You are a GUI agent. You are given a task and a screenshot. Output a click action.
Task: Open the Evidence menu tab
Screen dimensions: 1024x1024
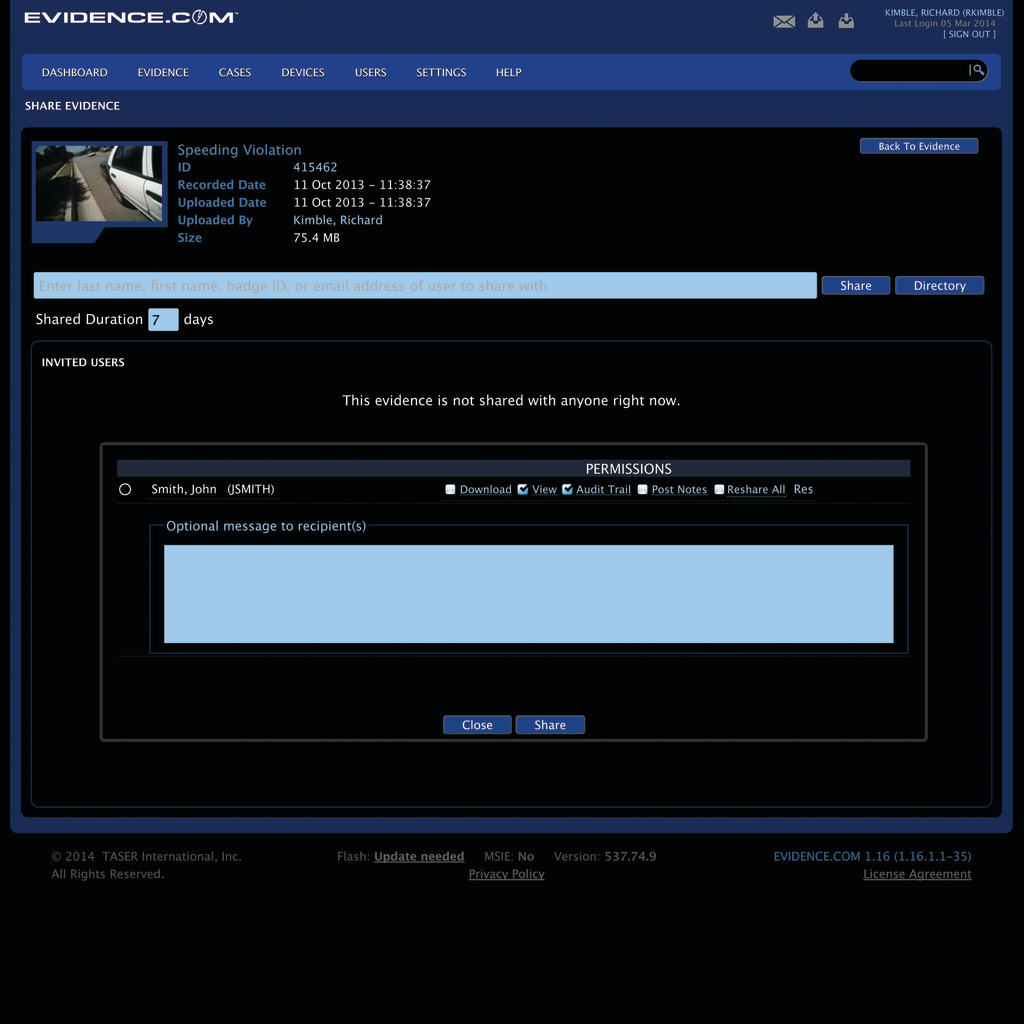(x=163, y=73)
